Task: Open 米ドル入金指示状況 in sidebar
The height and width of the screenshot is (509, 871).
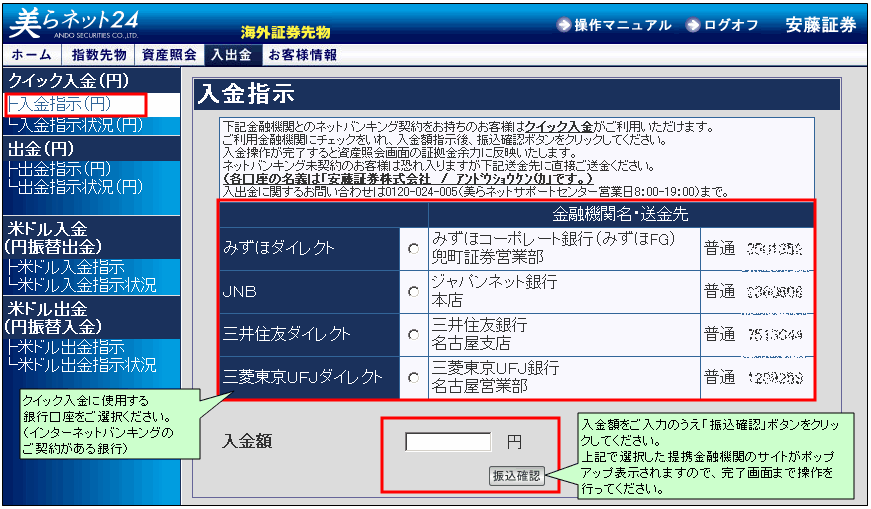Action: (x=82, y=285)
